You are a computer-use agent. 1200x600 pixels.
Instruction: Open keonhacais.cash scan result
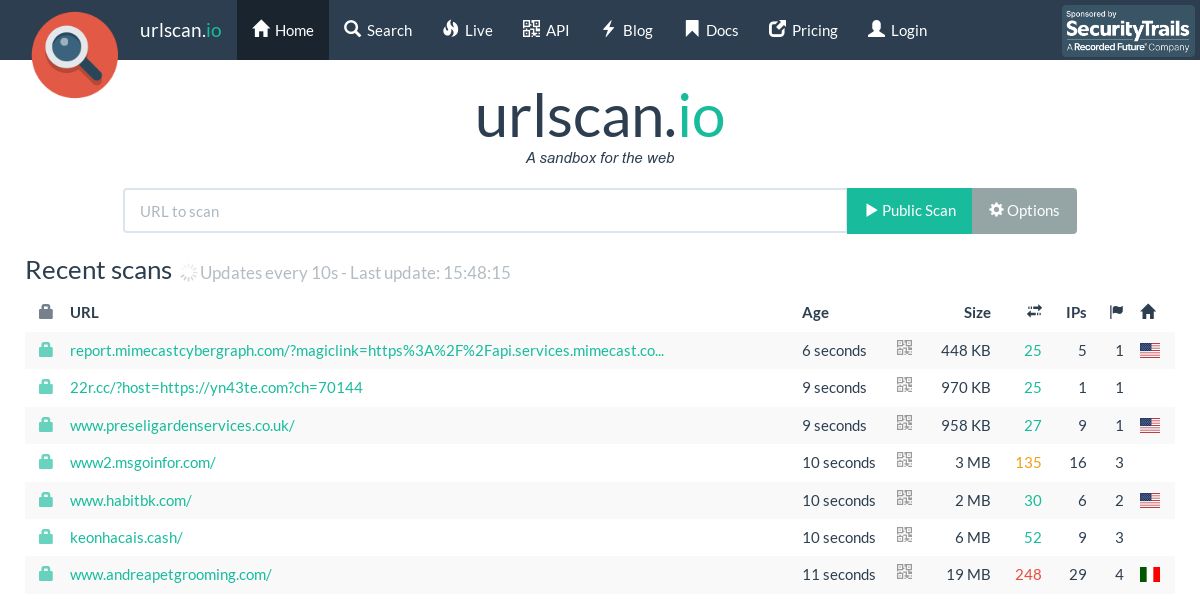click(x=126, y=537)
